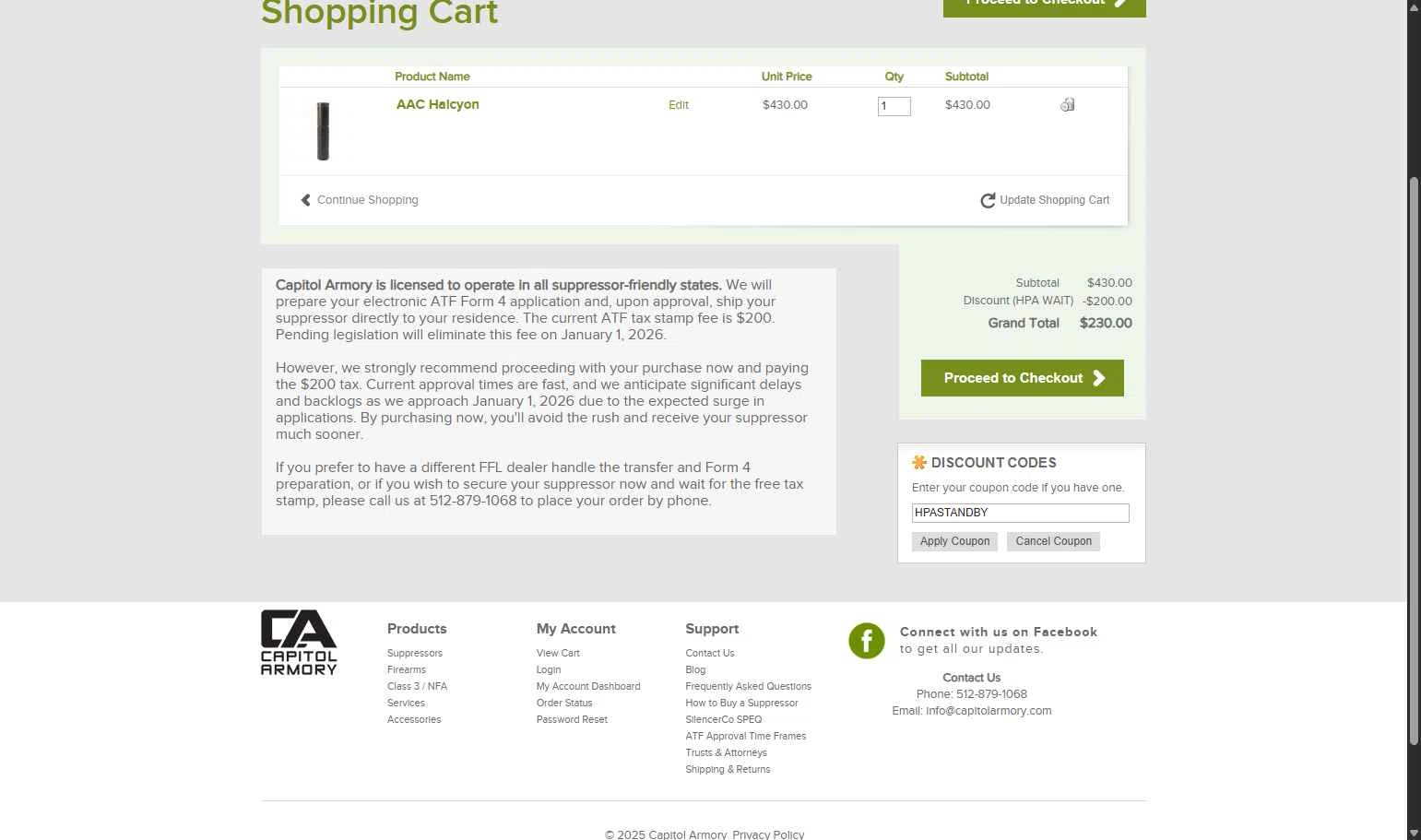The height and width of the screenshot is (840, 1421).
Task: Open SilencerCo SPEQ link
Action: point(724,719)
